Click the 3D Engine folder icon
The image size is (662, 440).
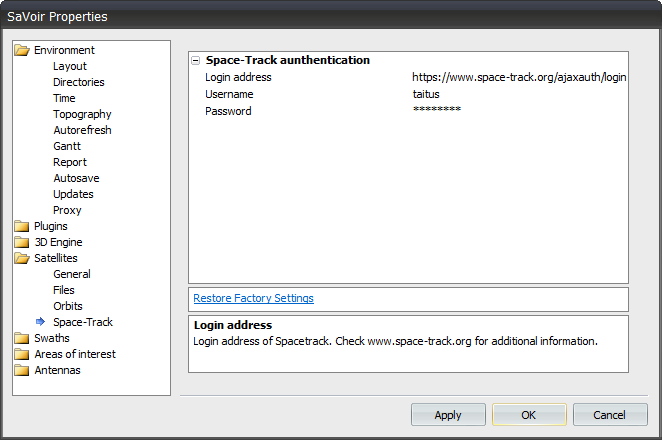pos(22,242)
